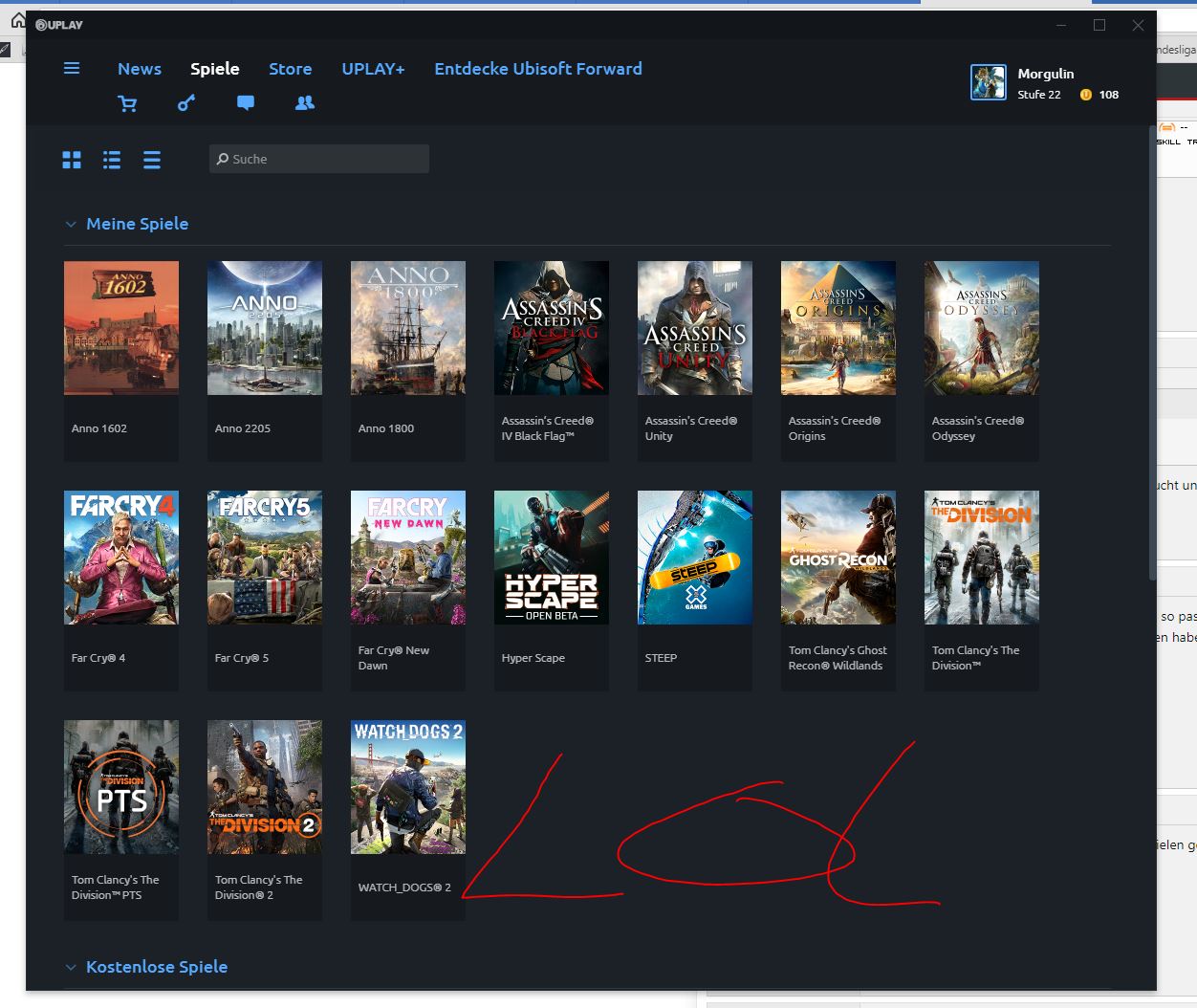Open the friends list icon
The height and width of the screenshot is (1008, 1197).
(305, 102)
